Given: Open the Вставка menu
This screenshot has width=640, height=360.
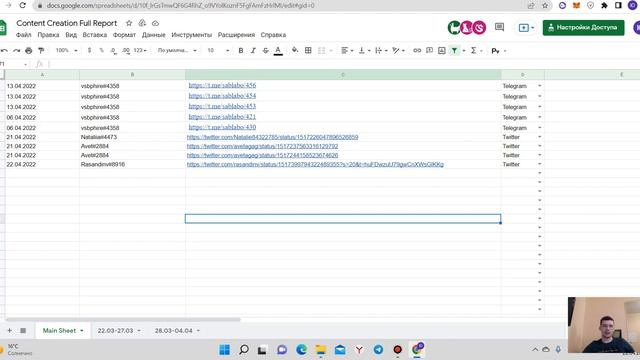Looking at the screenshot, I should [95, 35].
